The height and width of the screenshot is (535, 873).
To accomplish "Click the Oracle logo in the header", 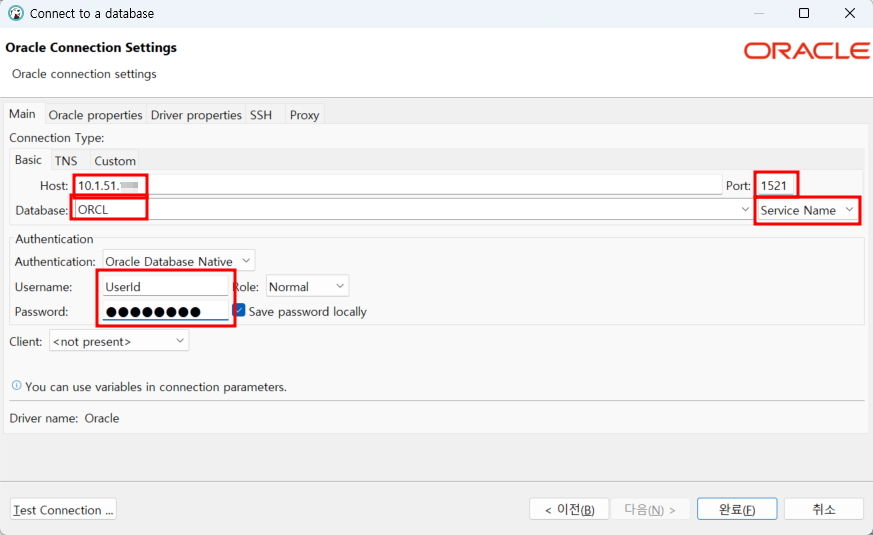I will [807, 51].
